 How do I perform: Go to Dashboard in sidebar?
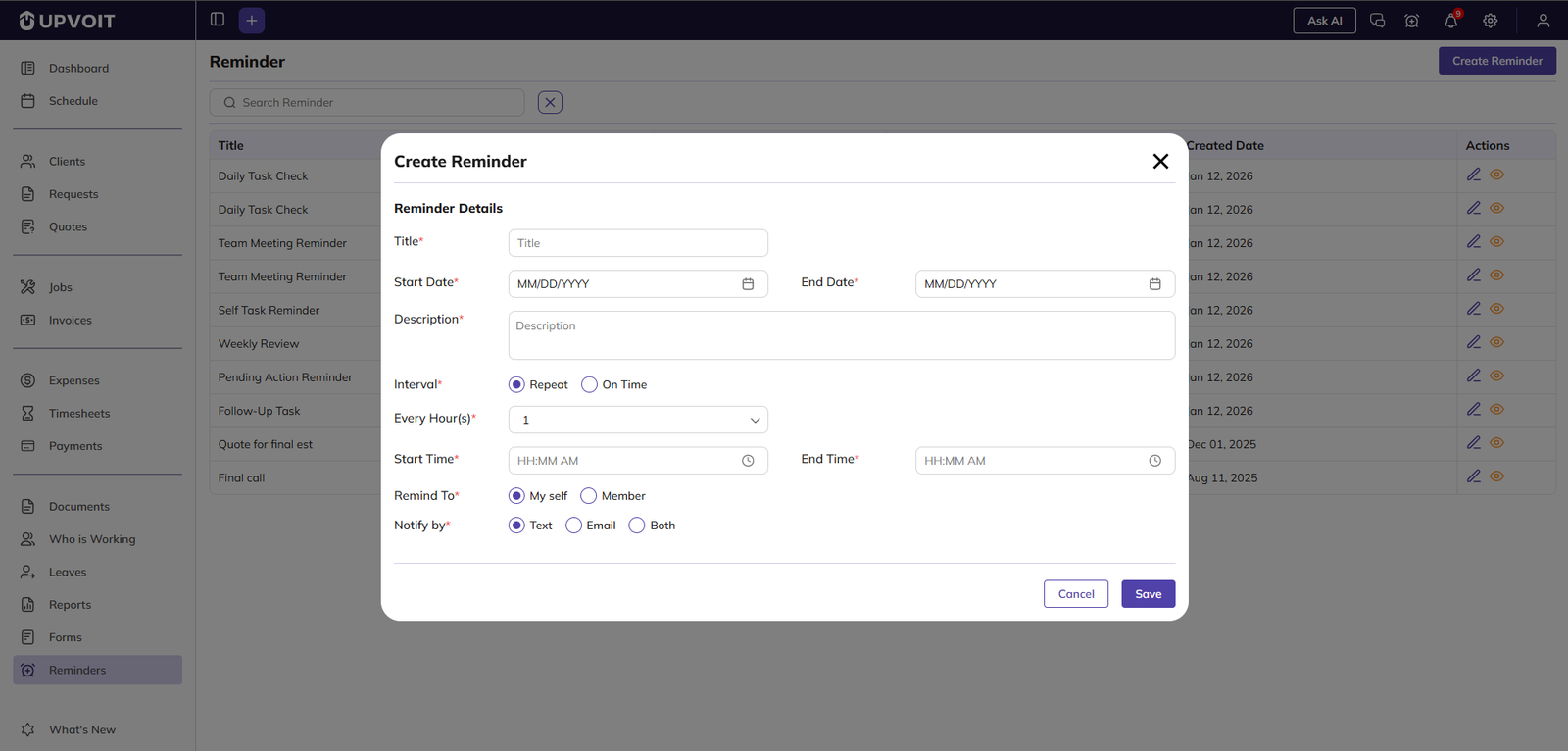point(78,69)
